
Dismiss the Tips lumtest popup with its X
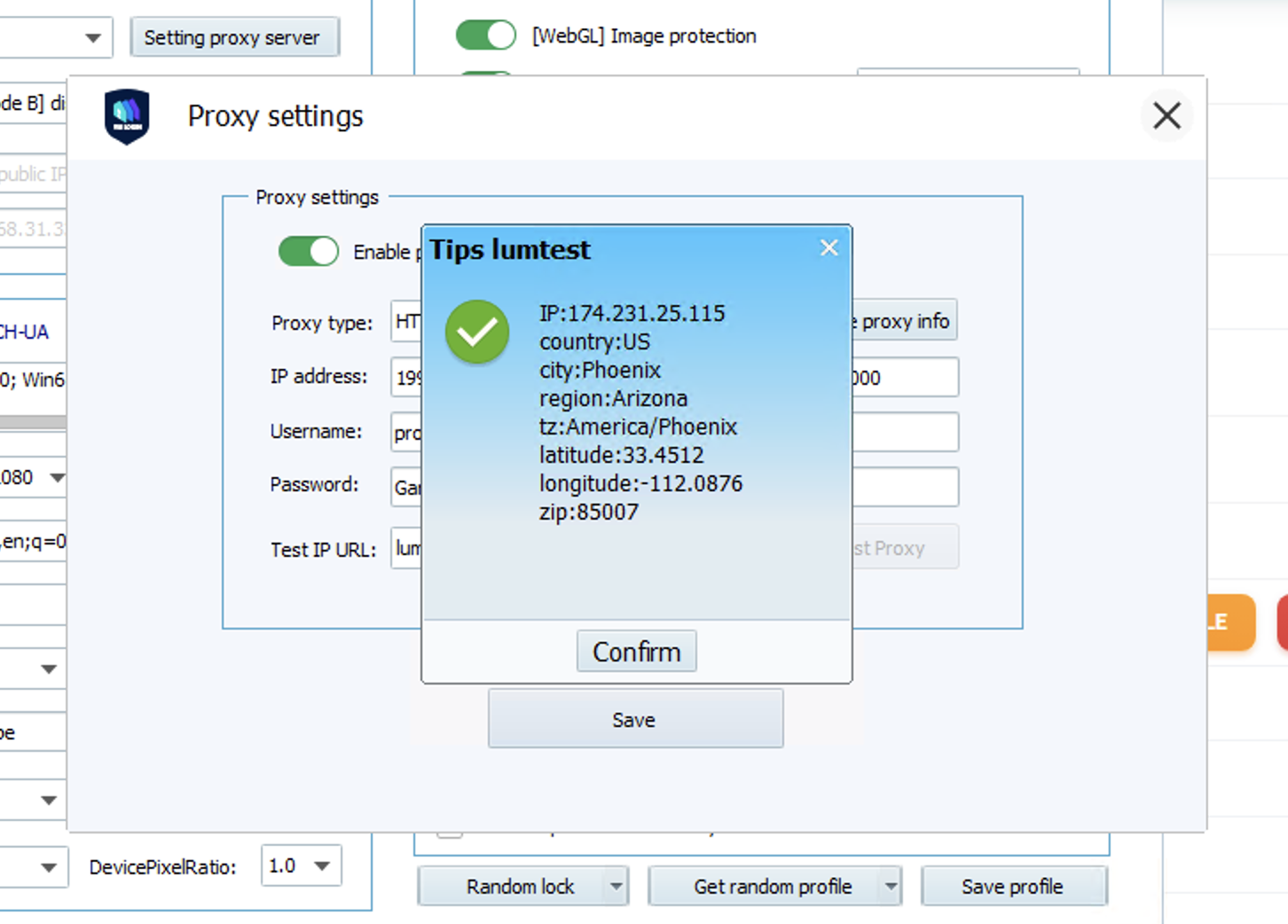point(829,247)
